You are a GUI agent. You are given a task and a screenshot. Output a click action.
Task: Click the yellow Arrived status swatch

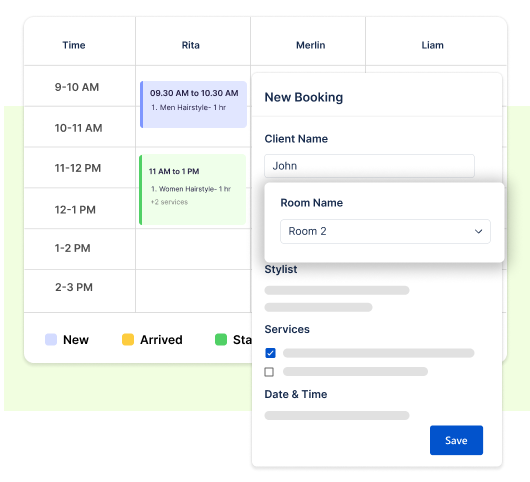(x=128, y=339)
